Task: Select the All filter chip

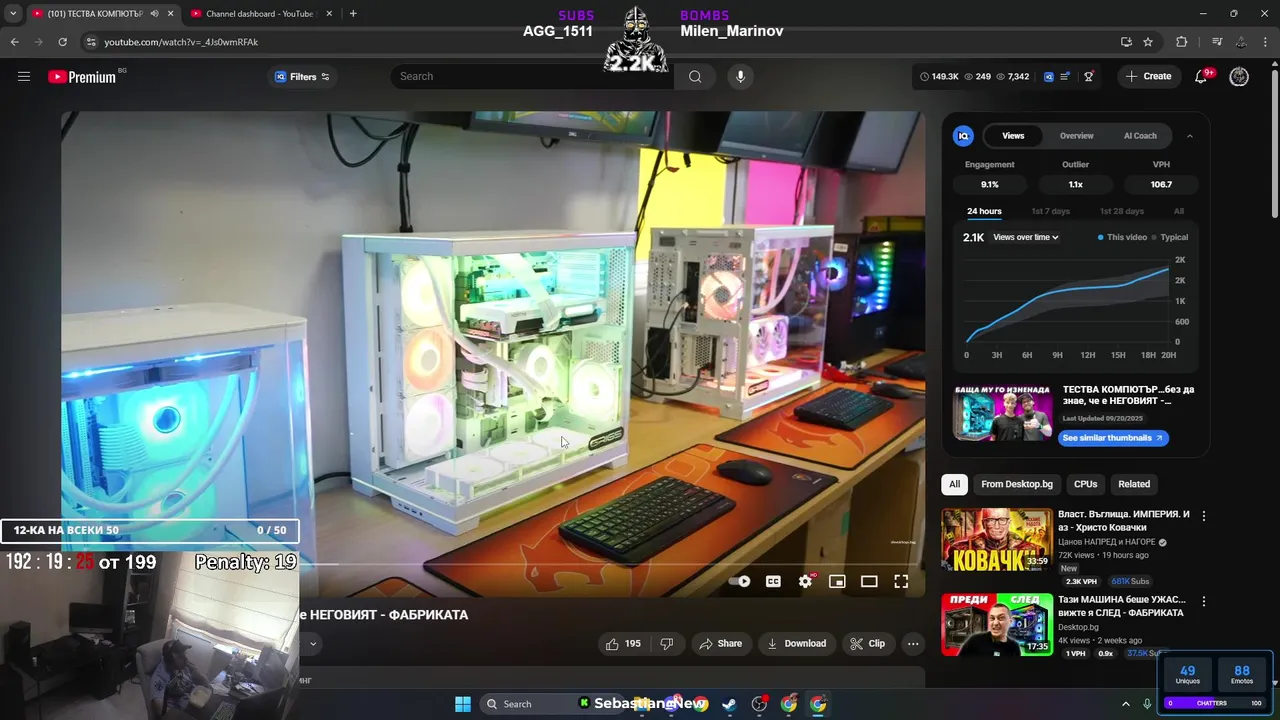Action: (954, 484)
